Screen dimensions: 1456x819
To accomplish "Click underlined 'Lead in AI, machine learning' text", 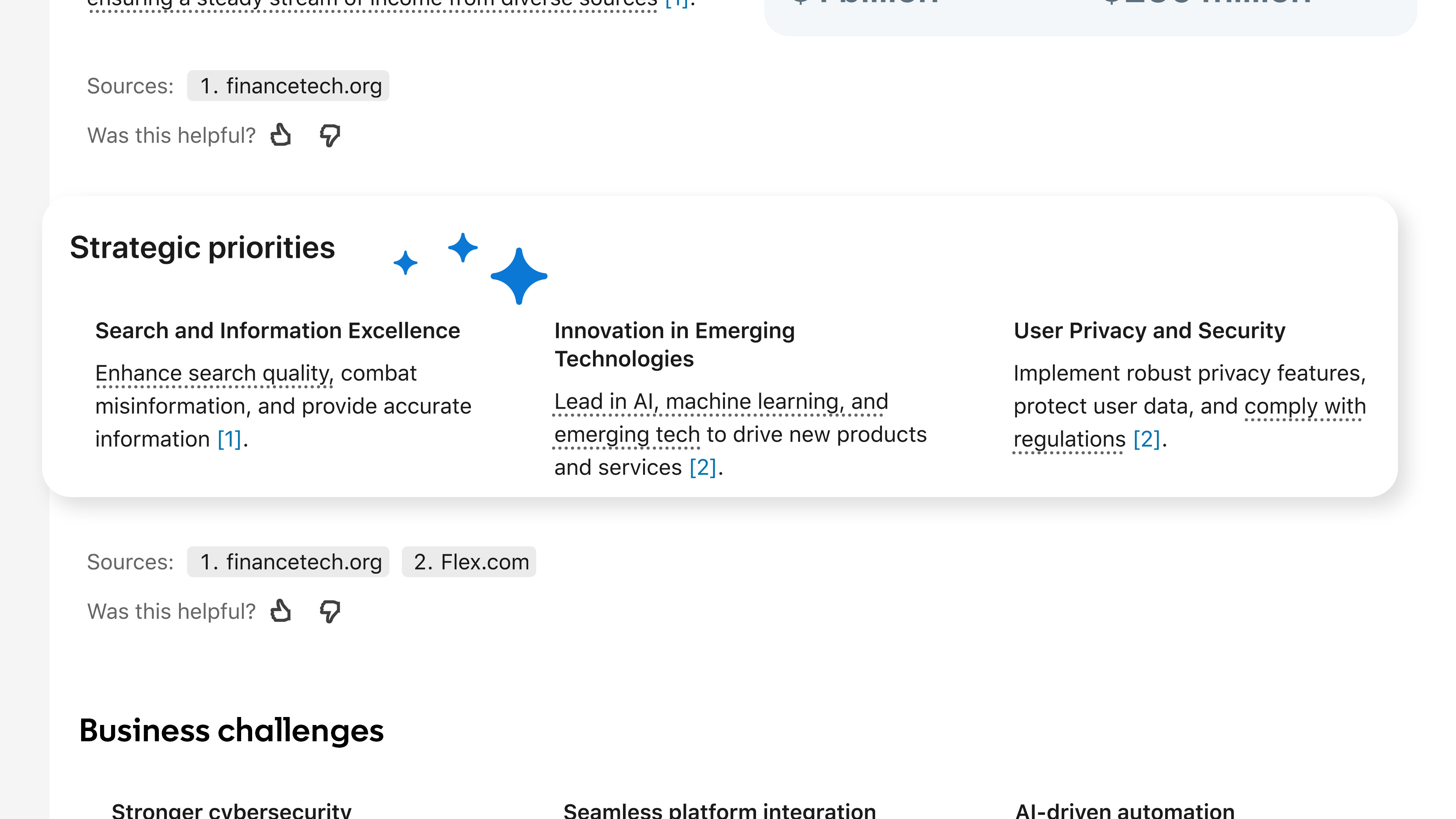I will [x=721, y=402].
